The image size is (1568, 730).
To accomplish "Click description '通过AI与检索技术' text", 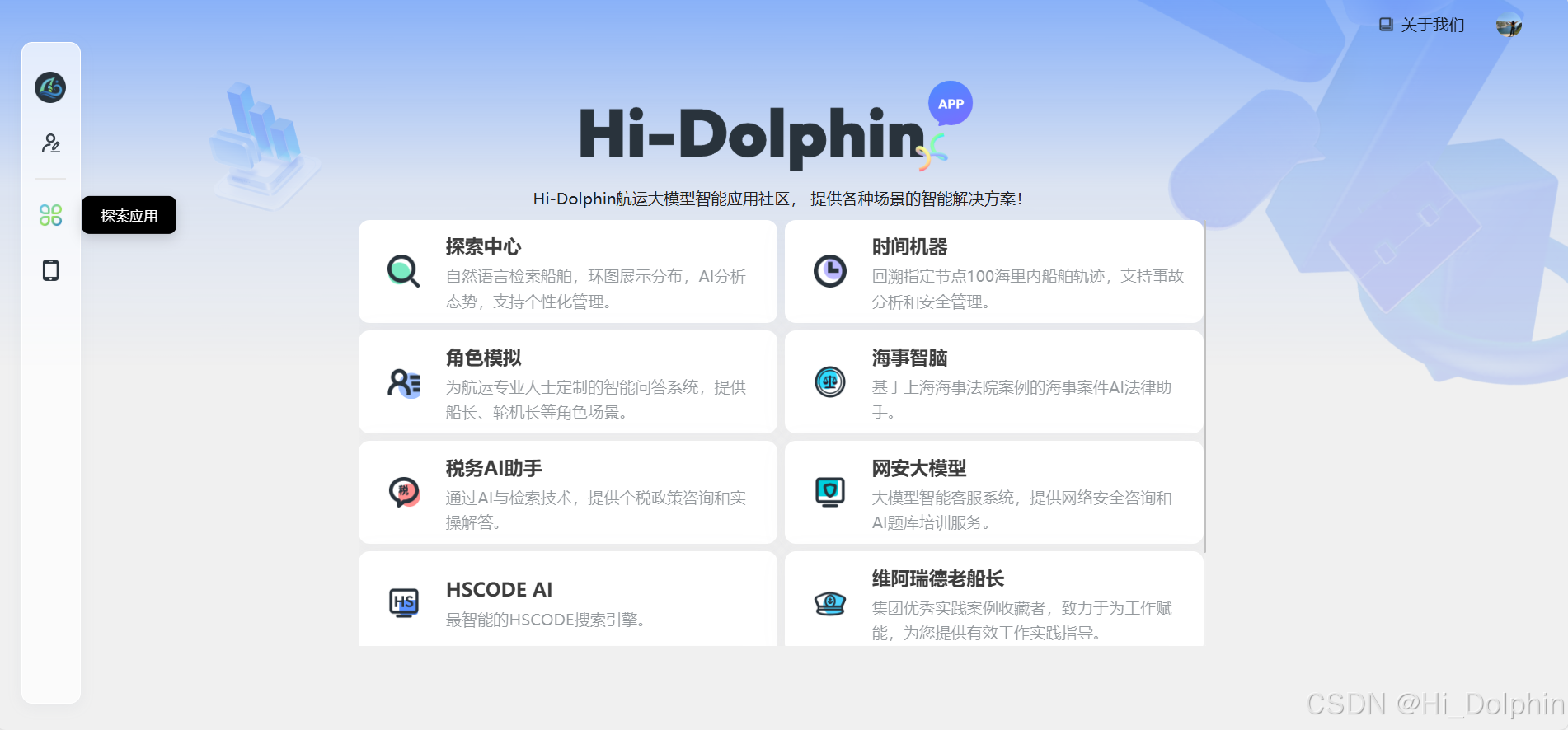I will point(509,498).
